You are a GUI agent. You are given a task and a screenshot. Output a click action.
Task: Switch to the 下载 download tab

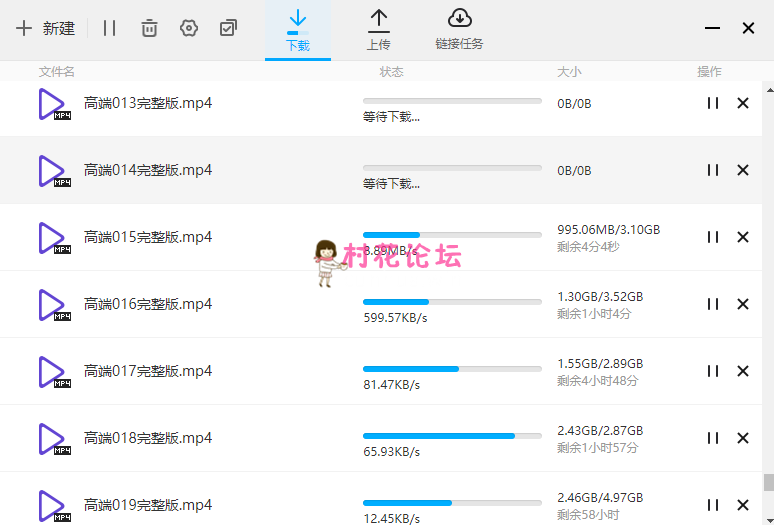[297, 30]
